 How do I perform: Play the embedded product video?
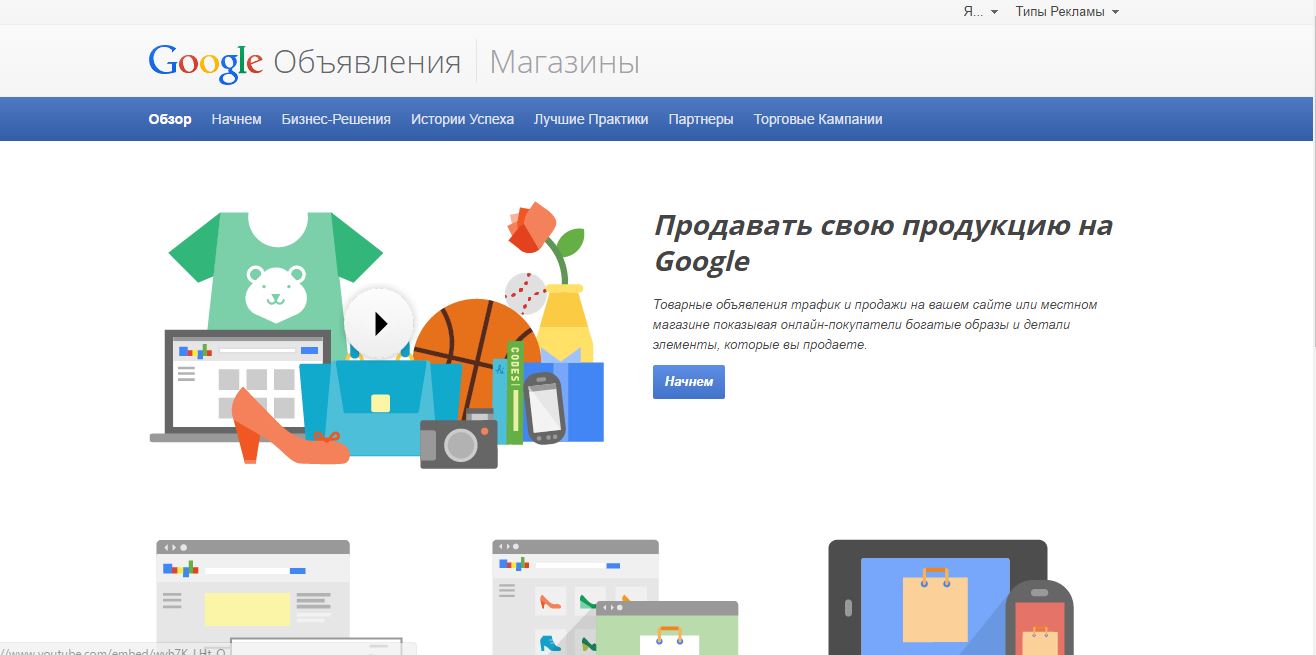(379, 323)
